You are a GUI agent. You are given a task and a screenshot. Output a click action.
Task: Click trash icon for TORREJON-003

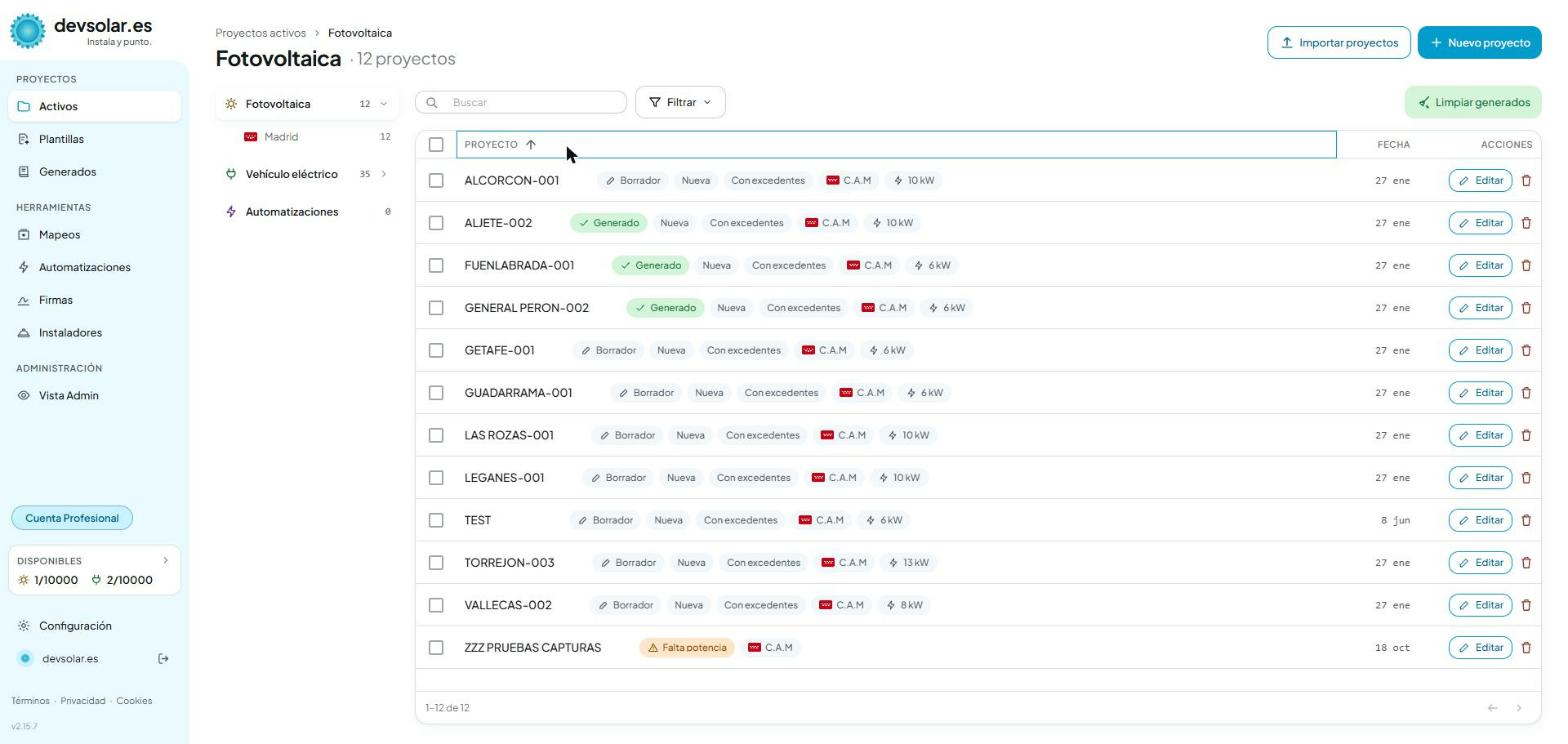coord(1526,563)
